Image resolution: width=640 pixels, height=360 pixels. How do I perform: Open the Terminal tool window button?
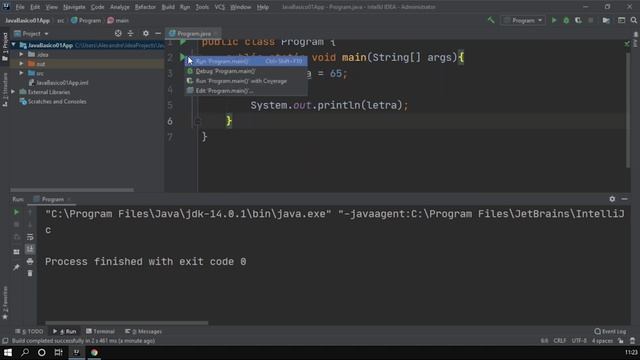click(x=100, y=331)
